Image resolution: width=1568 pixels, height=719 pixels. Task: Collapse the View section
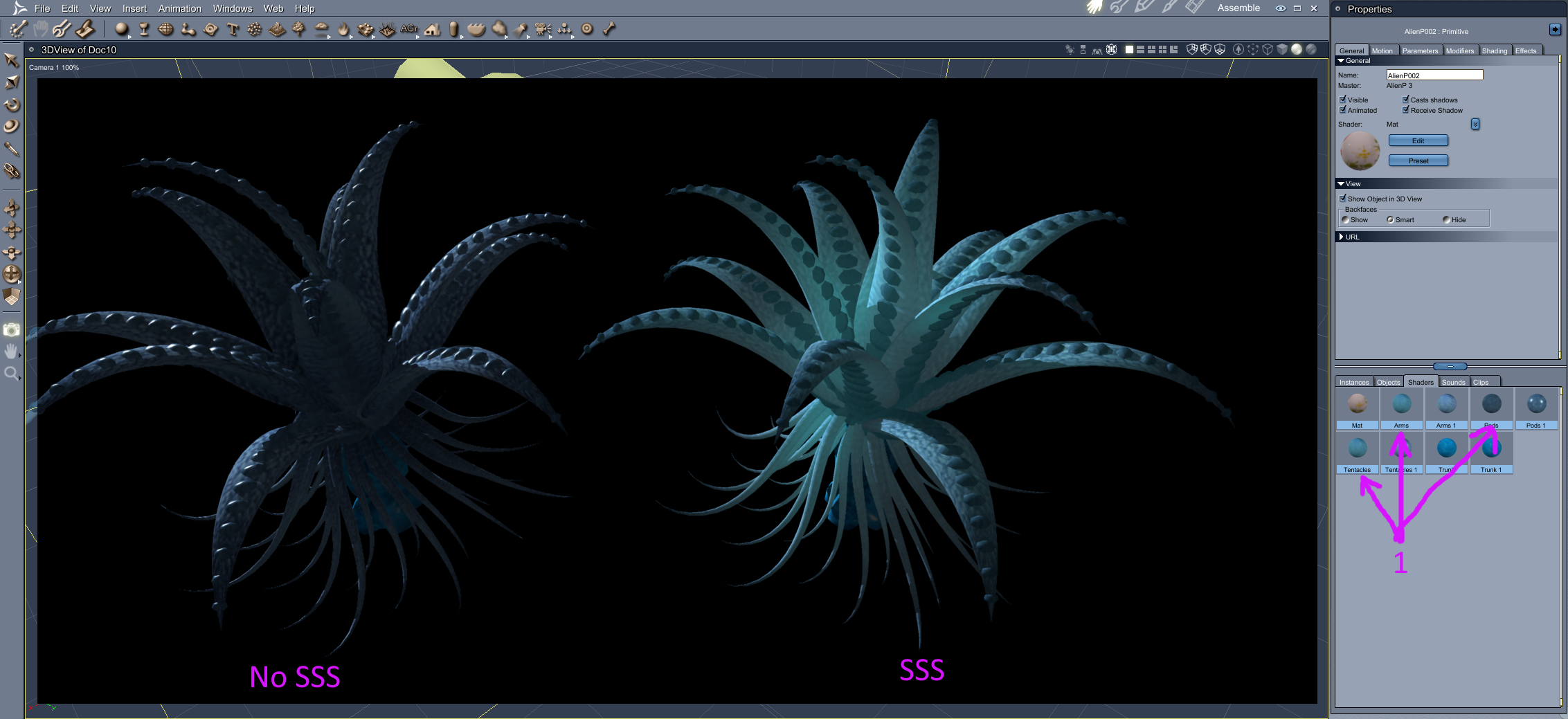pos(1341,184)
